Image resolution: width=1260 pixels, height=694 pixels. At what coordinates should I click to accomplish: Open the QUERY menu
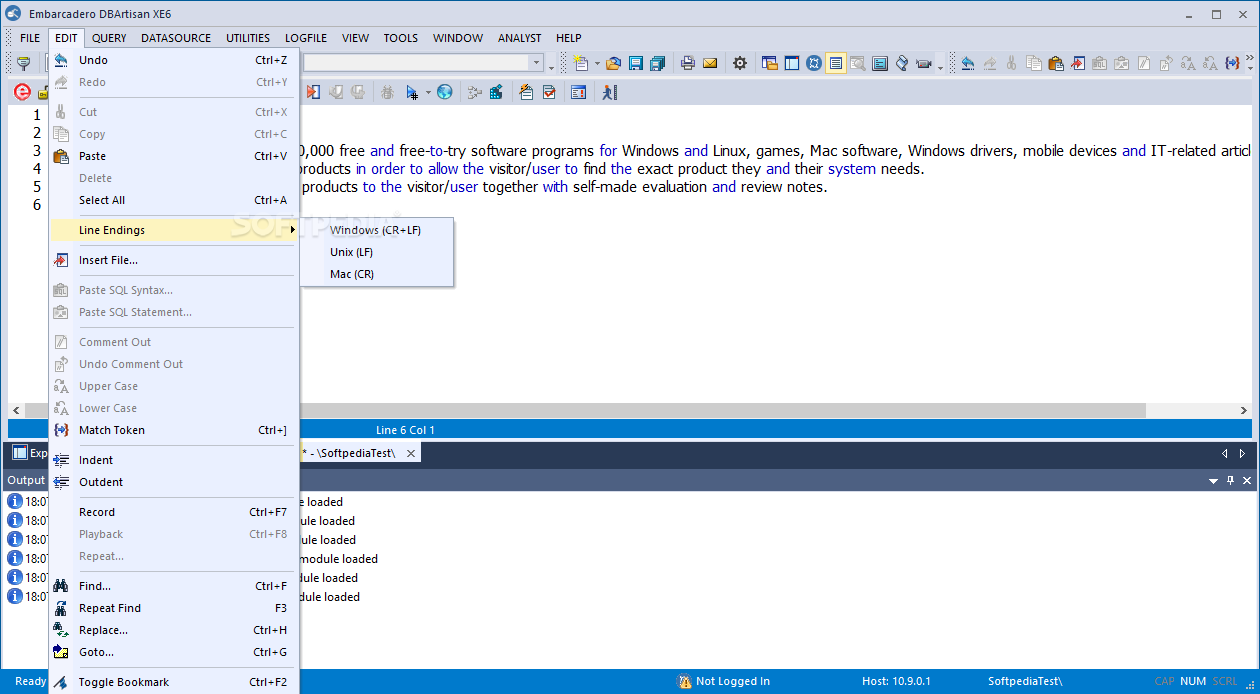tap(109, 38)
